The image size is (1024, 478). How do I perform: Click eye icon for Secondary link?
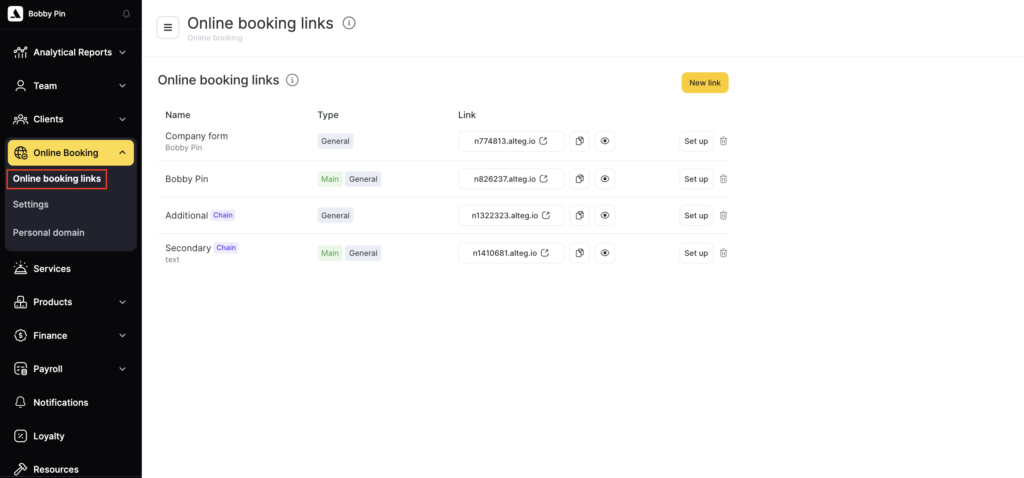[605, 253]
